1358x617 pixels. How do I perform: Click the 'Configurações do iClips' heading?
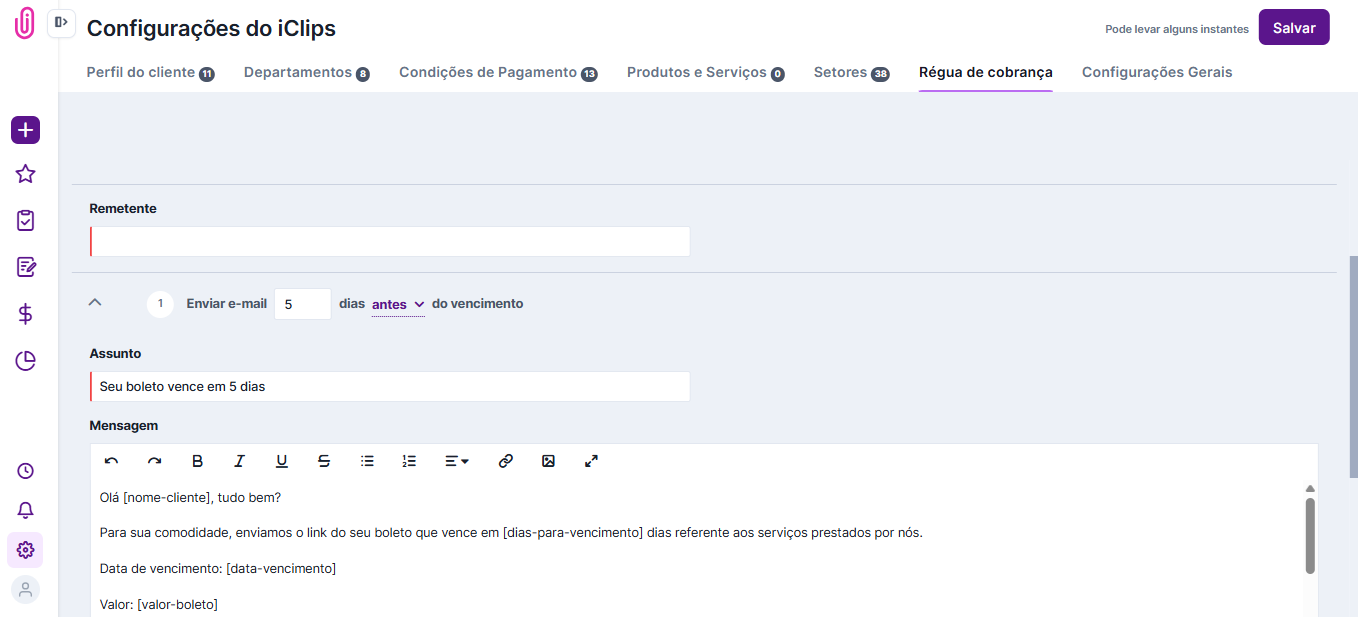point(211,28)
